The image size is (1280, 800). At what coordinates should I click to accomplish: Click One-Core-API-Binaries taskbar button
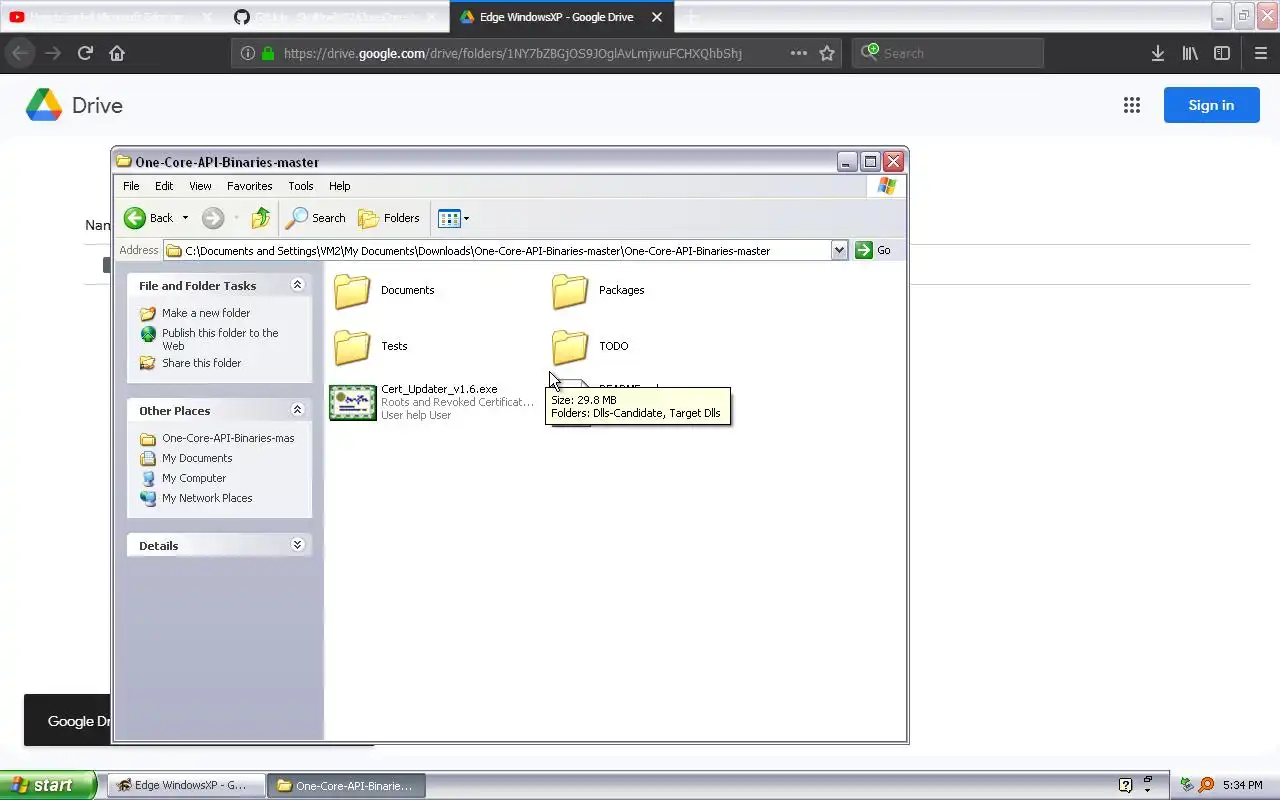(x=348, y=785)
